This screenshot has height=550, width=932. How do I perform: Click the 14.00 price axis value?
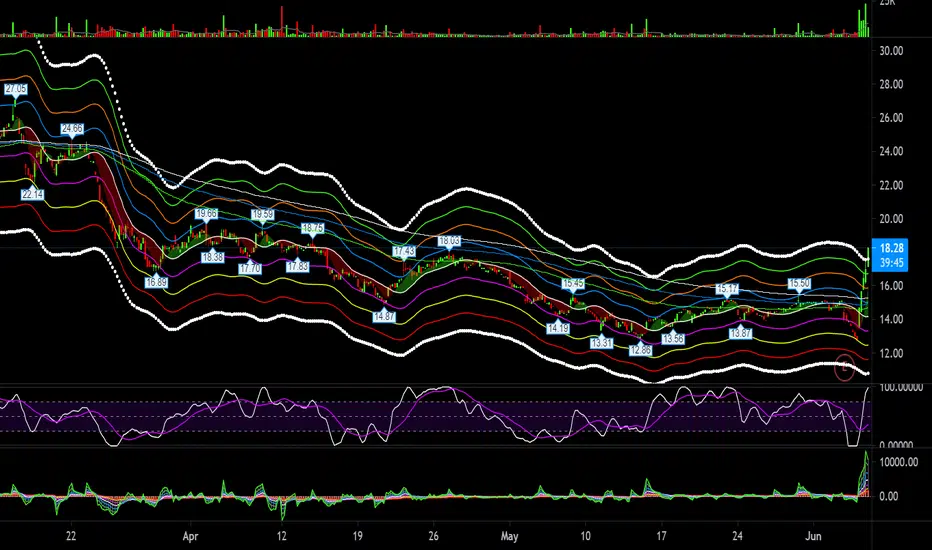891,319
